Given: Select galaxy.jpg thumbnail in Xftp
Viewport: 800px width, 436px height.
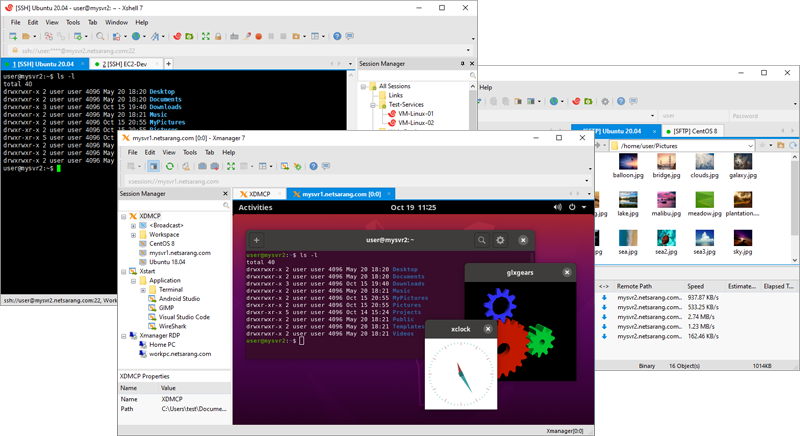Looking at the screenshot, I should click(743, 162).
